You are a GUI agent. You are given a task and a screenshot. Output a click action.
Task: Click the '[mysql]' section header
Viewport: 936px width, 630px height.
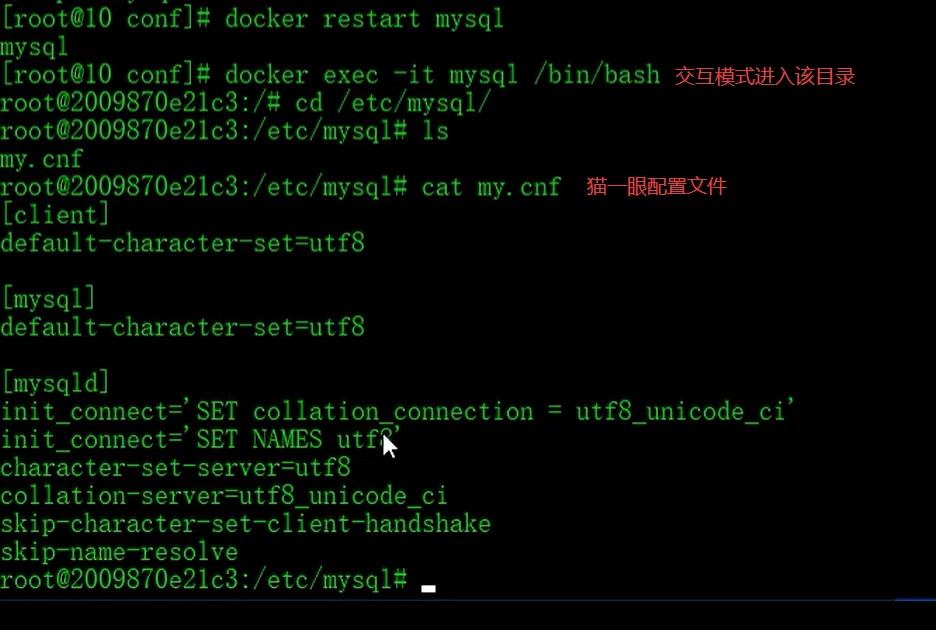tap(49, 299)
